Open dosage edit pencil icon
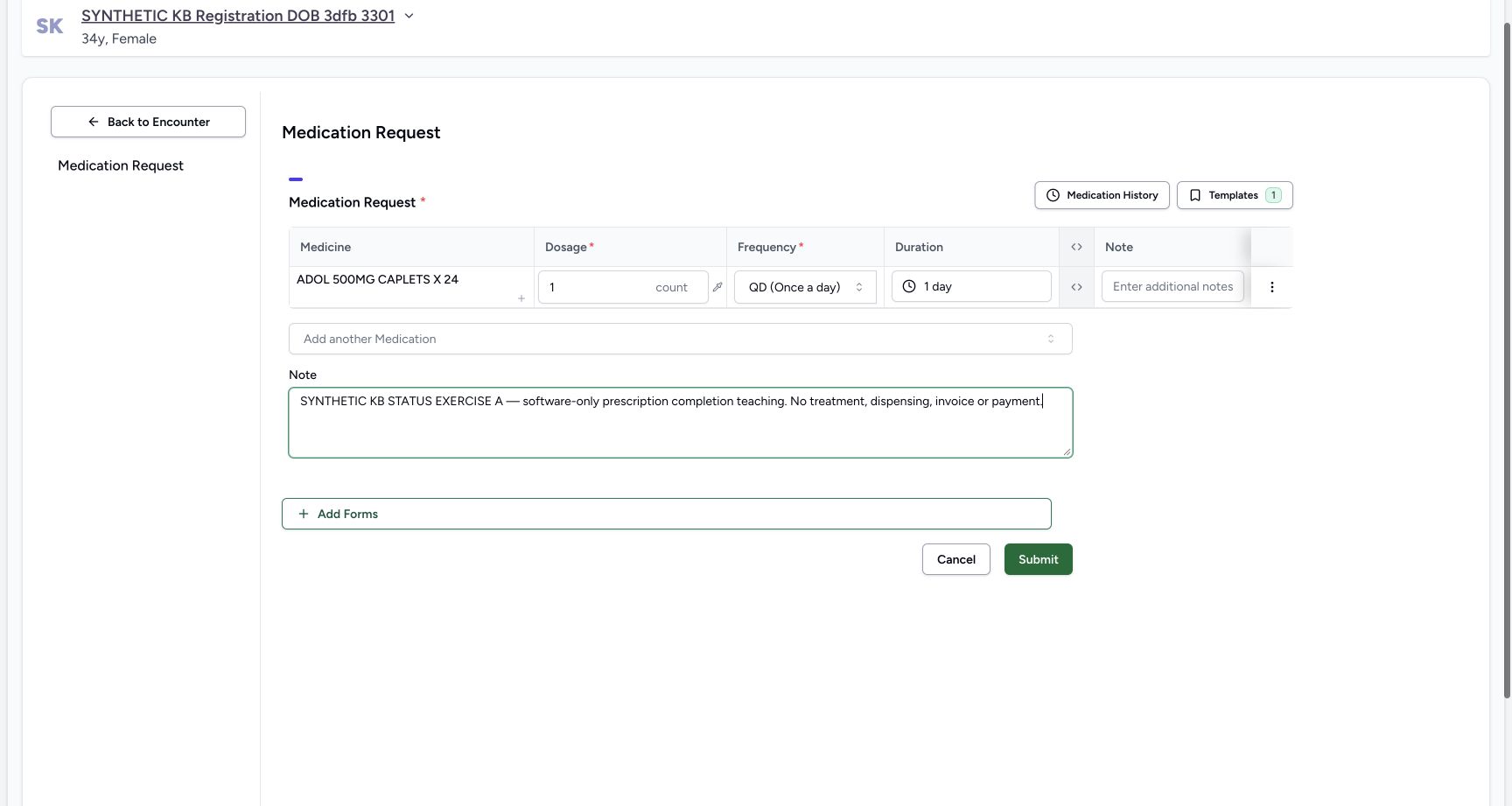Image resolution: width=1512 pixels, height=806 pixels. point(717,287)
